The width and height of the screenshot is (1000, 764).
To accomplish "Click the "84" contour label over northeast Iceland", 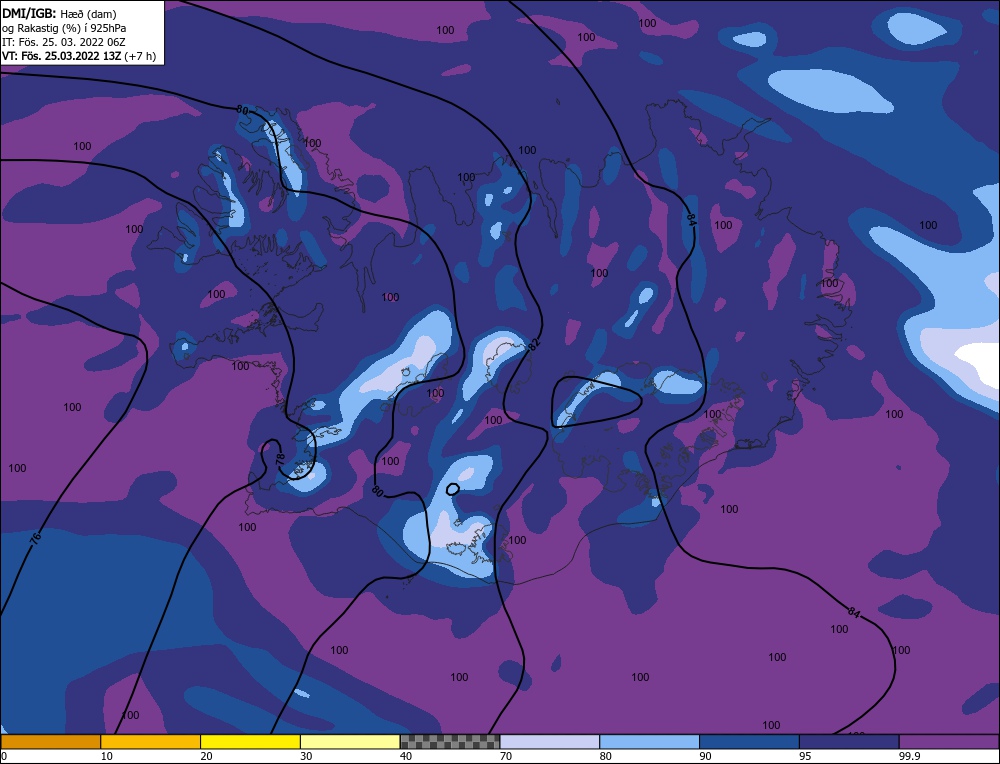I will pos(691,220).
